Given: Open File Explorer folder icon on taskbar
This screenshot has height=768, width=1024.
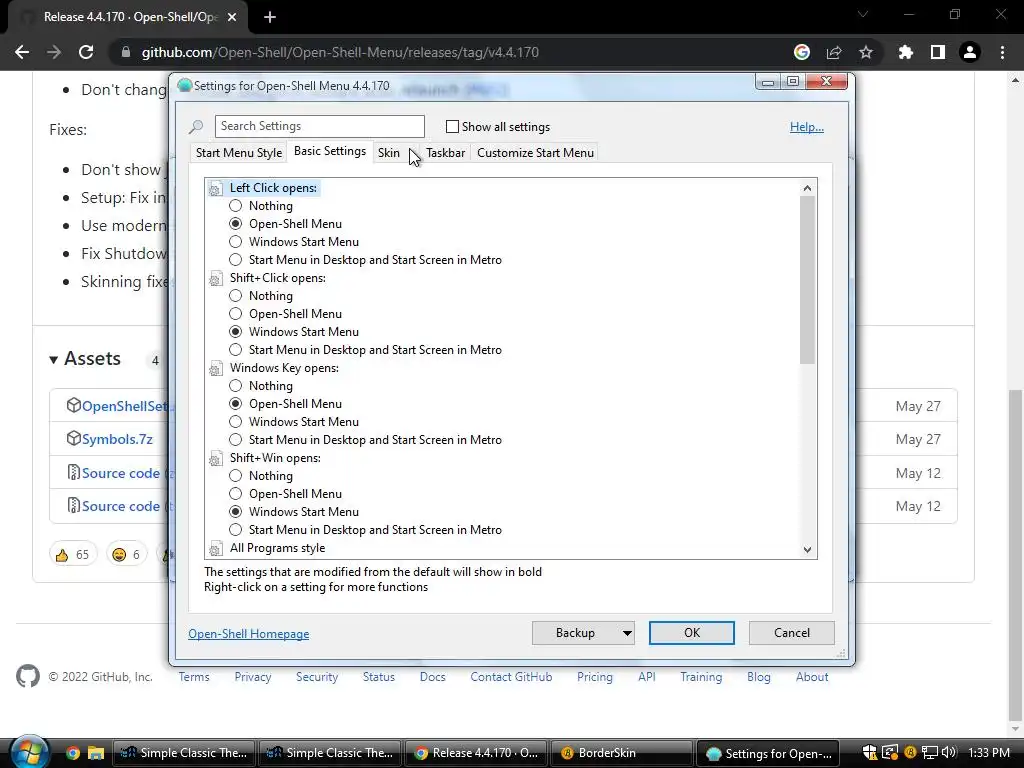Looking at the screenshot, I should (96, 753).
